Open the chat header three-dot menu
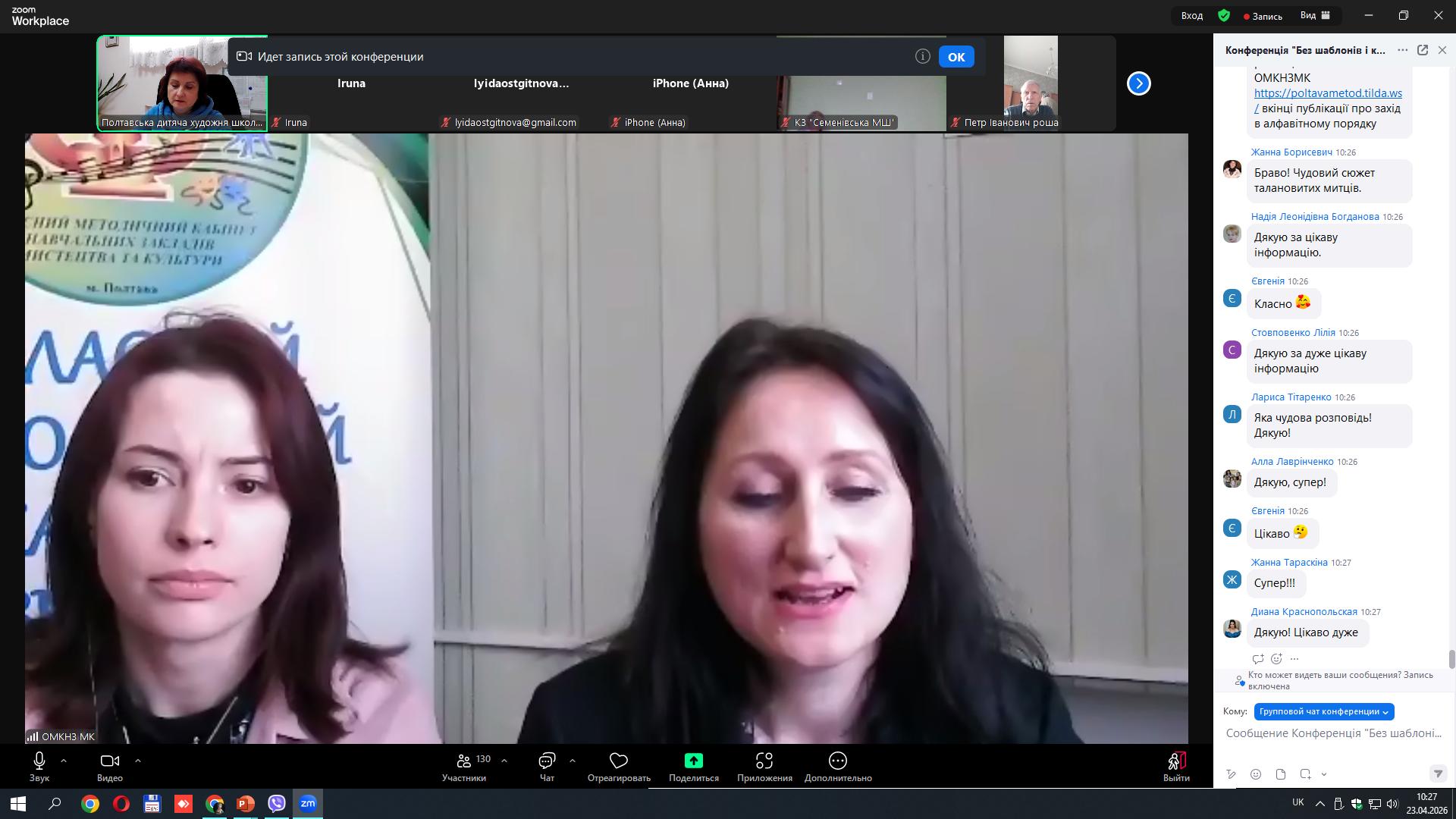Screen dimensions: 1456x819 1403,50
